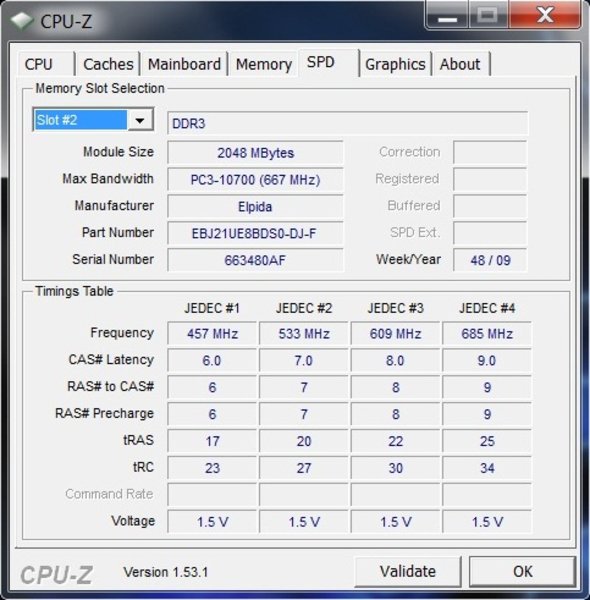Click the tRC value 34
This screenshot has height=600, width=590.
487,468
